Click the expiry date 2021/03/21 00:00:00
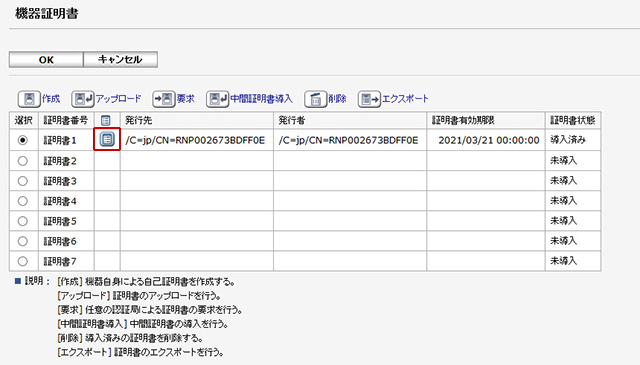This screenshot has height=365, width=640. point(489,140)
